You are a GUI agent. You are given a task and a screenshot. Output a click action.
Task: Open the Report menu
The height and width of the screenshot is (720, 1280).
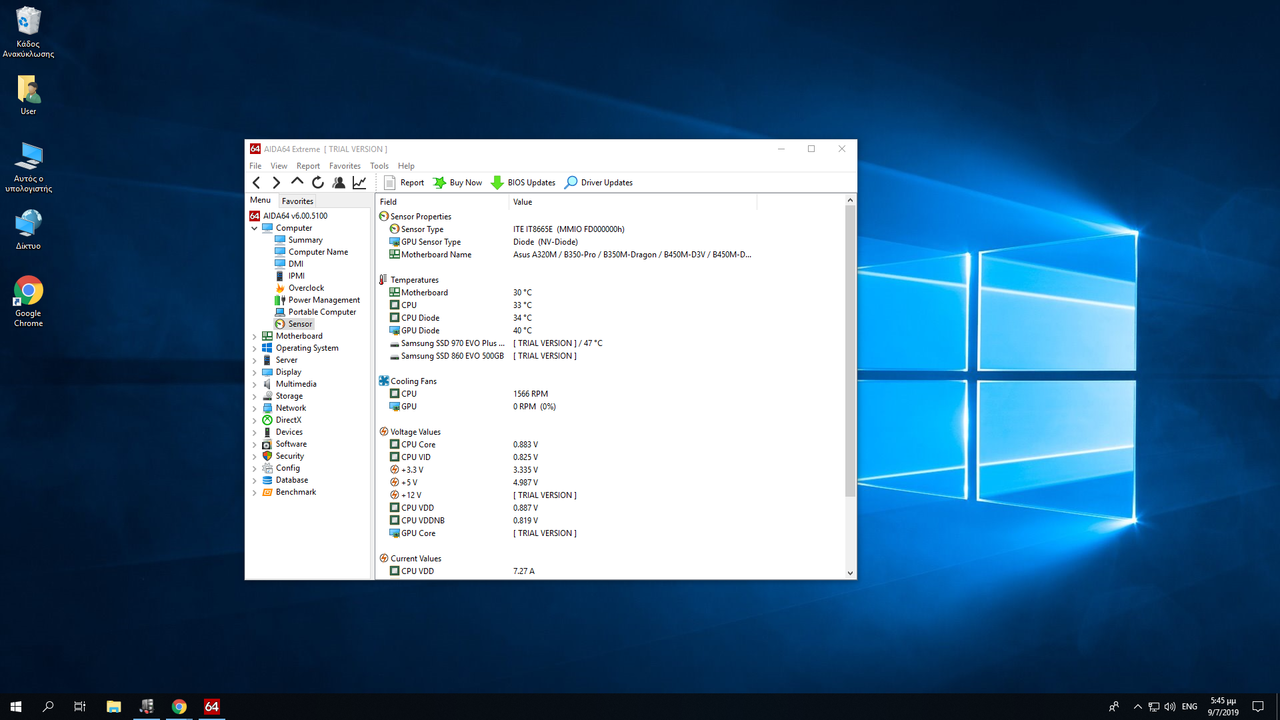click(x=308, y=166)
